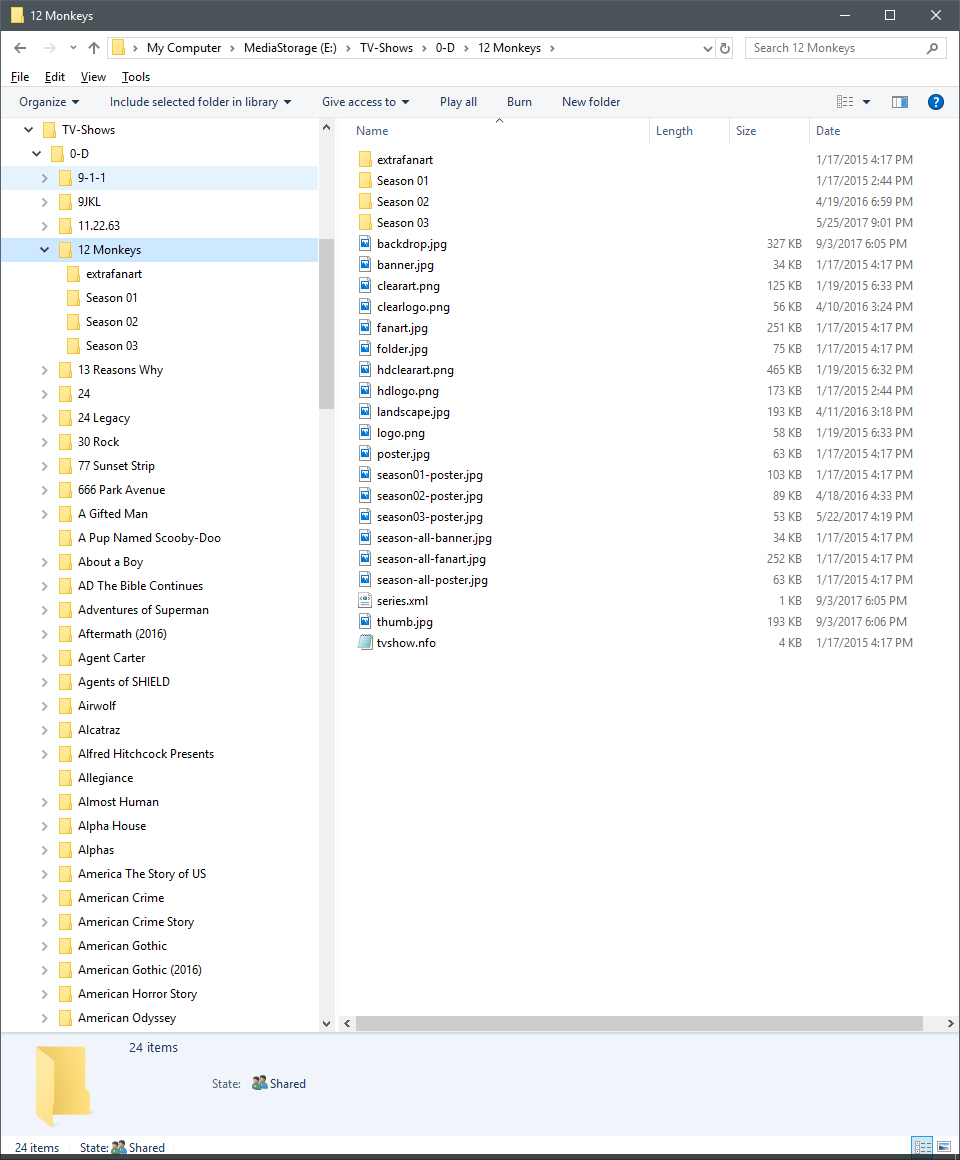Image resolution: width=960 pixels, height=1160 pixels.
Task: Select Allegiance folder in tree
Action: click(x=106, y=778)
